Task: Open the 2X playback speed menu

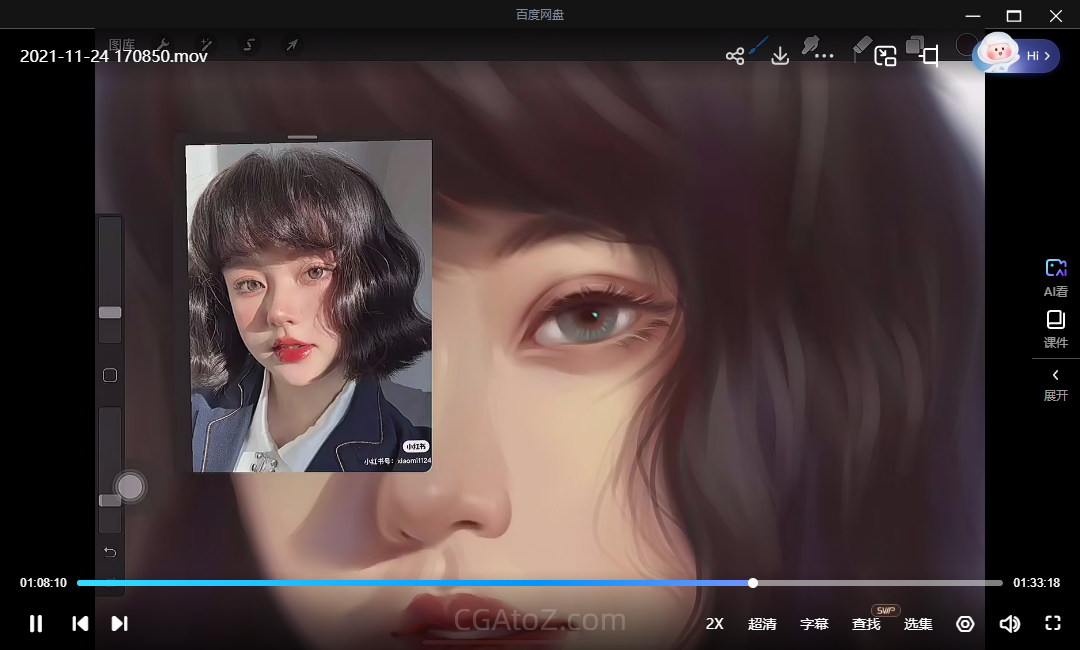Action: coord(714,624)
